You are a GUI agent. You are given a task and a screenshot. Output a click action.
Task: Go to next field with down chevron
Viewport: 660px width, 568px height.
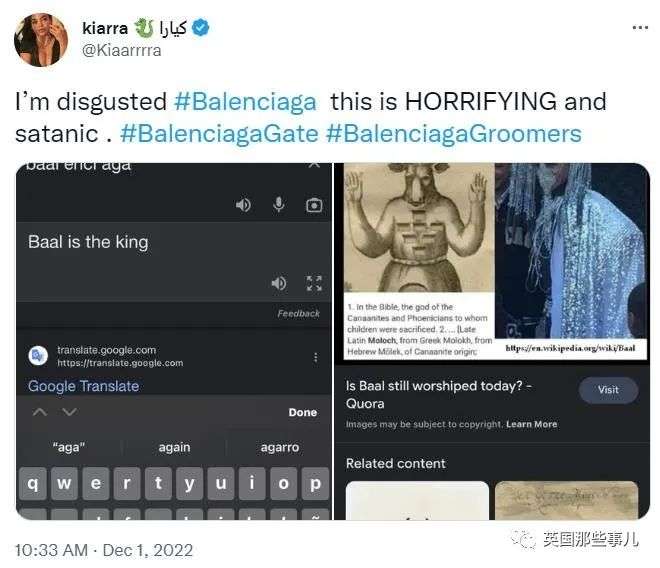[69, 411]
